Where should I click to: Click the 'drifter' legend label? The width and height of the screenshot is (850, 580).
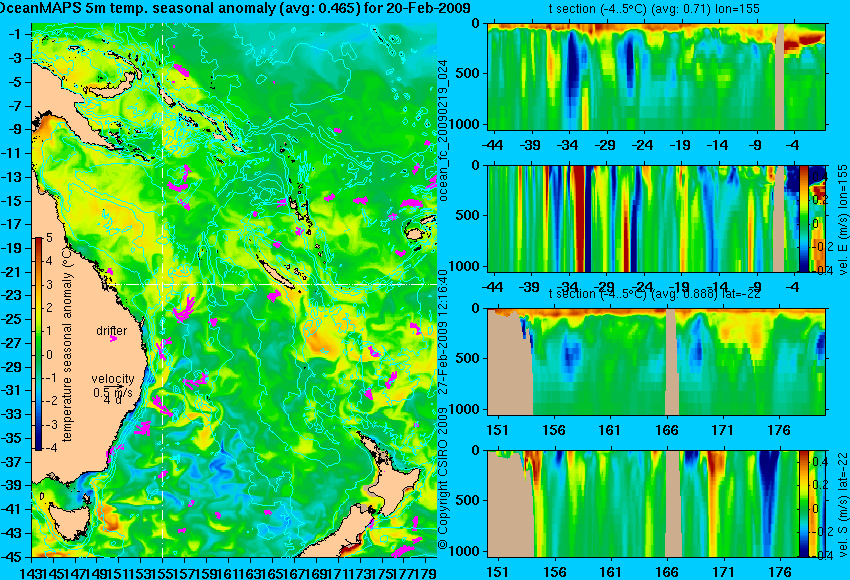pyautogui.click(x=112, y=331)
